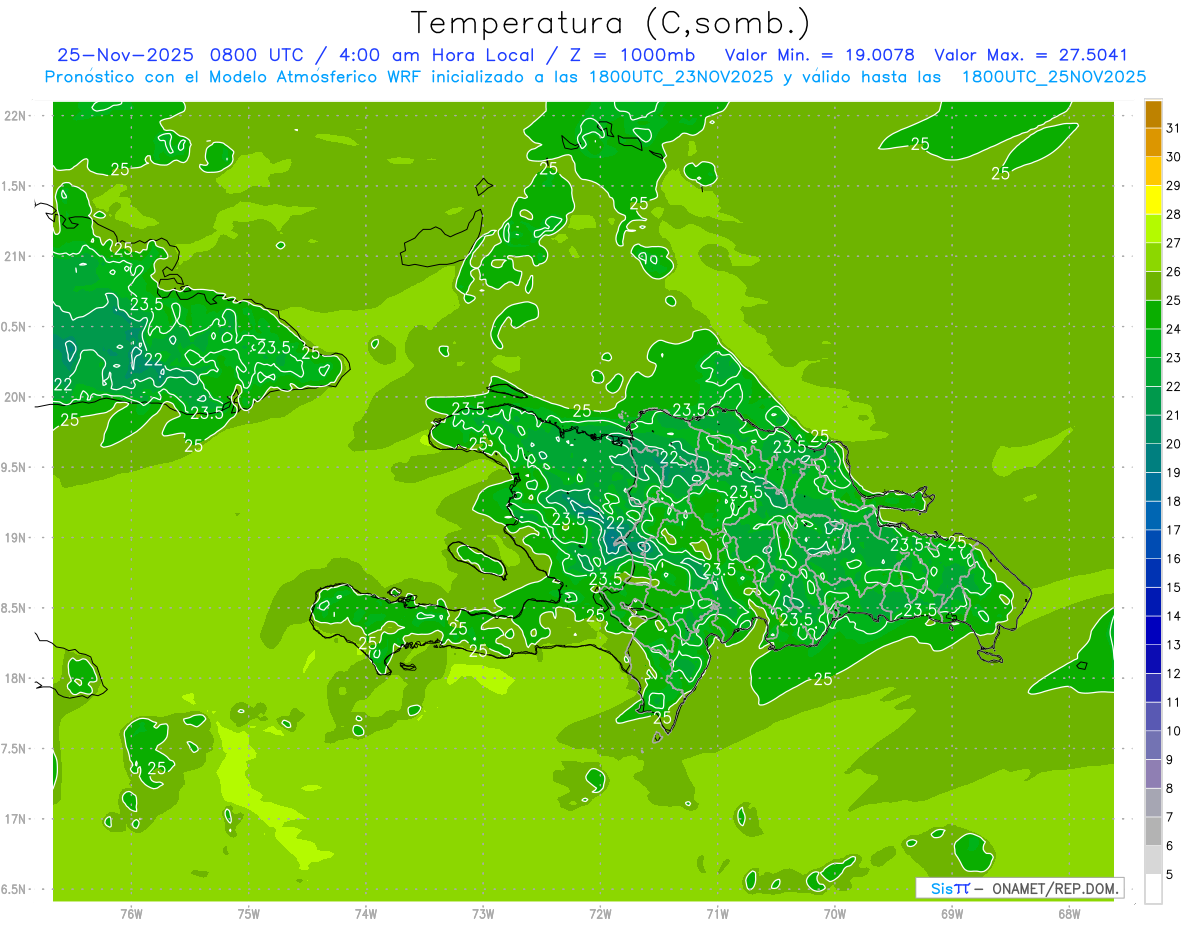Click the '73W' longitude axis label

[483, 913]
